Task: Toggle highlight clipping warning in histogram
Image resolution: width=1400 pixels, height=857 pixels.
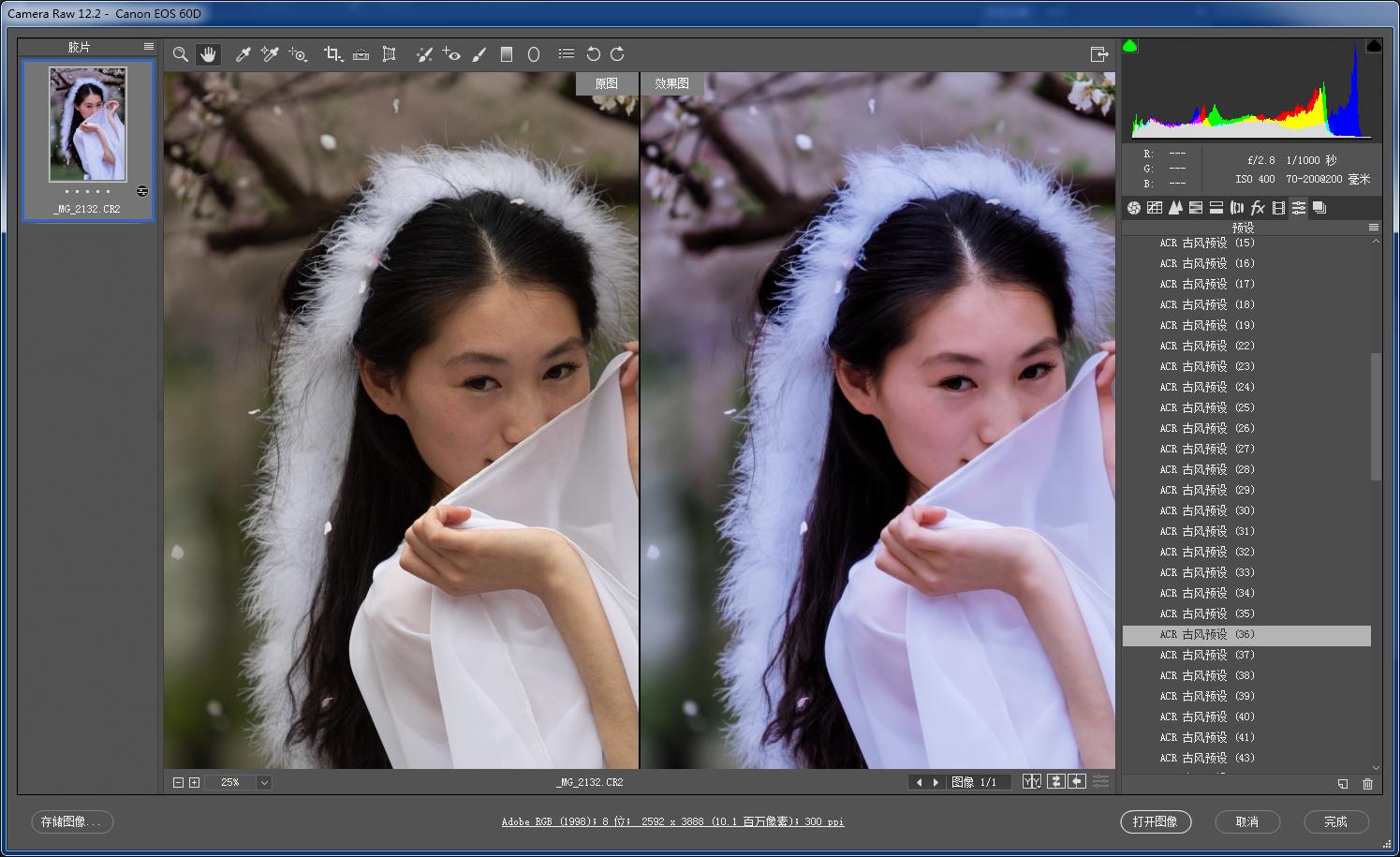Action: pos(1373,46)
